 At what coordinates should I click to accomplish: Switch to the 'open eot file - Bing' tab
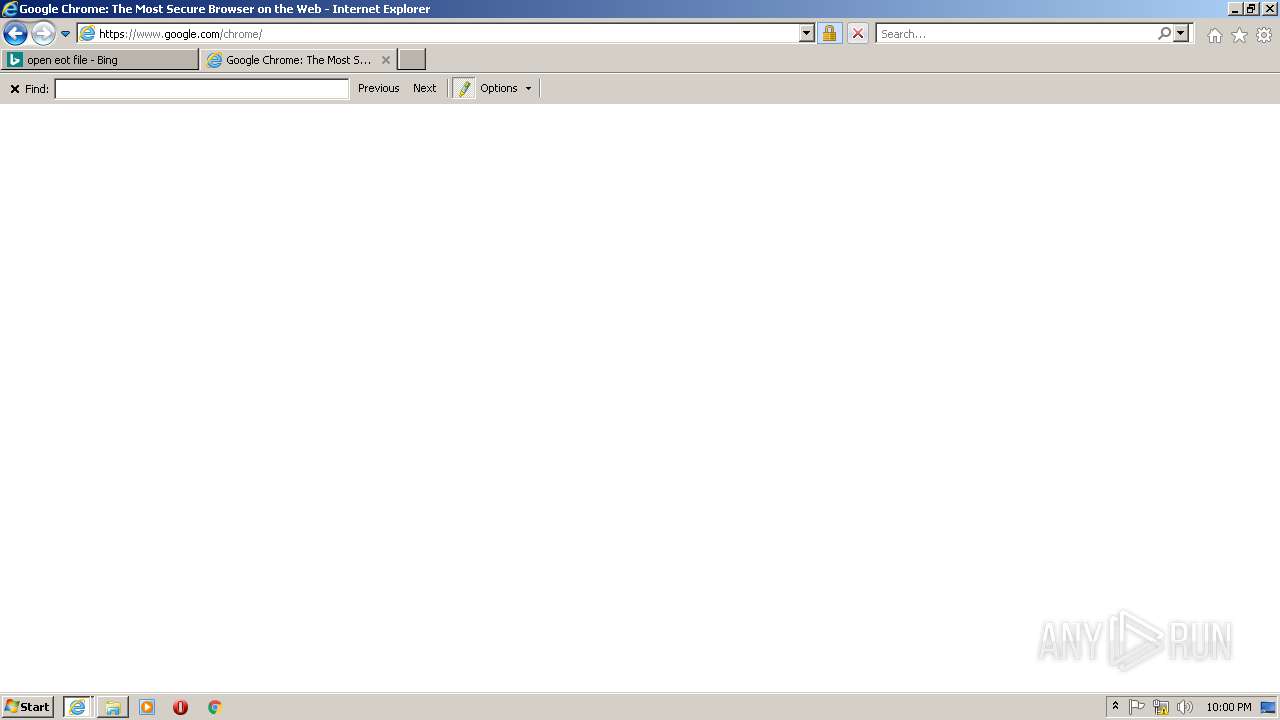(x=100, y=60)
